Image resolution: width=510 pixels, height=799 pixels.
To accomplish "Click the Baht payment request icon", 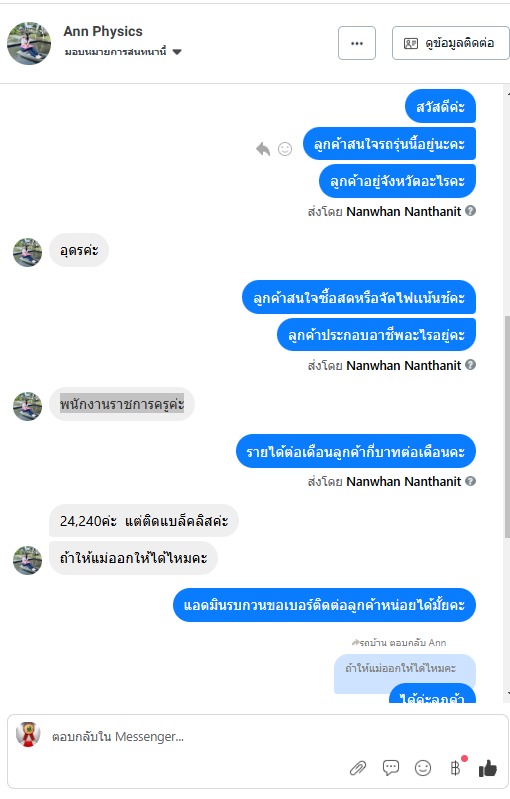I will (457, 767).
